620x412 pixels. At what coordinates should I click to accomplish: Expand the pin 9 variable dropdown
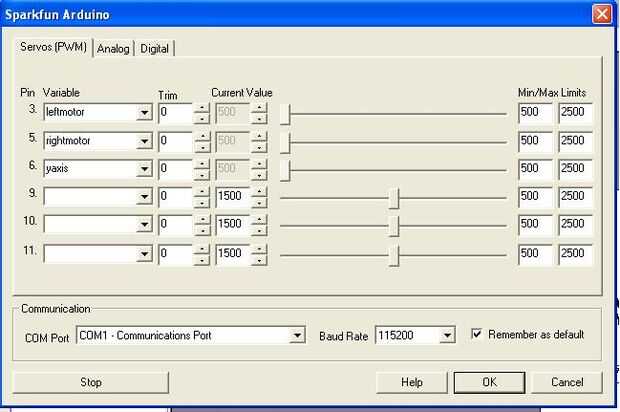tap(144, 197)
